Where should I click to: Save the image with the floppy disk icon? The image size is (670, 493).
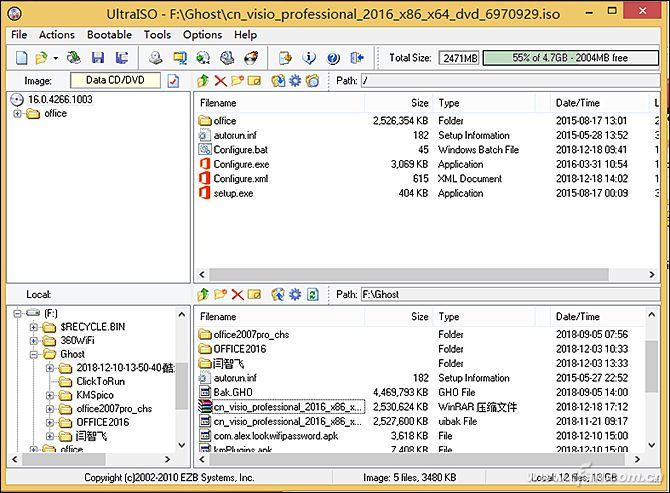click(x=98, y=58)
